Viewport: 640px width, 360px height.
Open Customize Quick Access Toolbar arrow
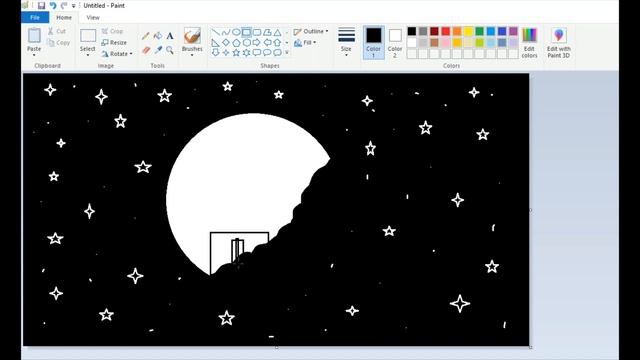tap(73, 6)
